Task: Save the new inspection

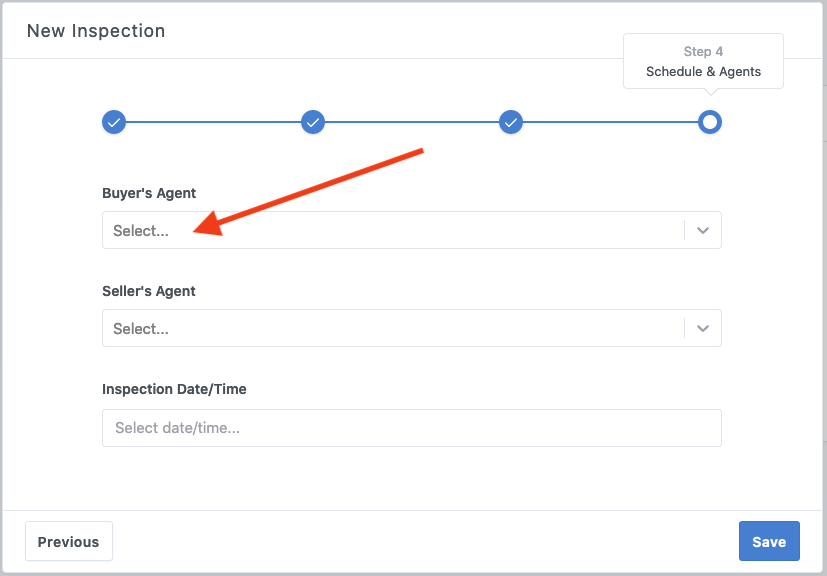Action: coord(769,541)
